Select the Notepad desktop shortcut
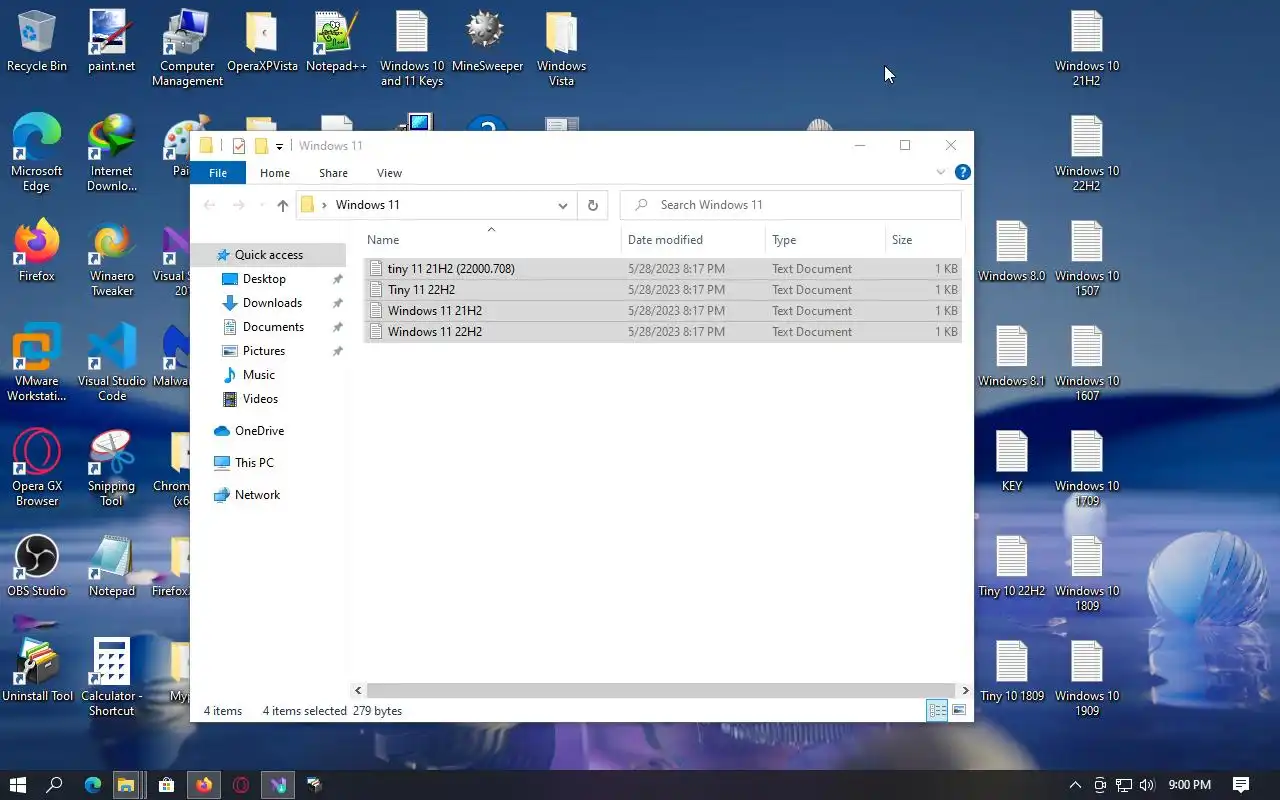The width and height of the screenshot is (1280, 800). point(111,565)
